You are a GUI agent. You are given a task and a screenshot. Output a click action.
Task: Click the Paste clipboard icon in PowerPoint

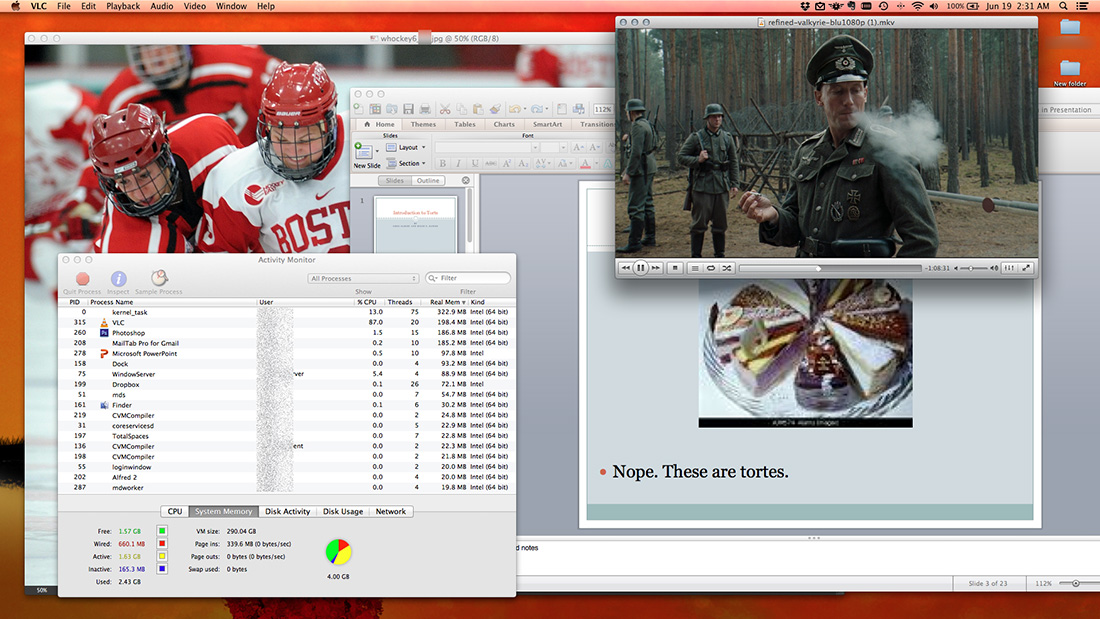pos(478,109)
